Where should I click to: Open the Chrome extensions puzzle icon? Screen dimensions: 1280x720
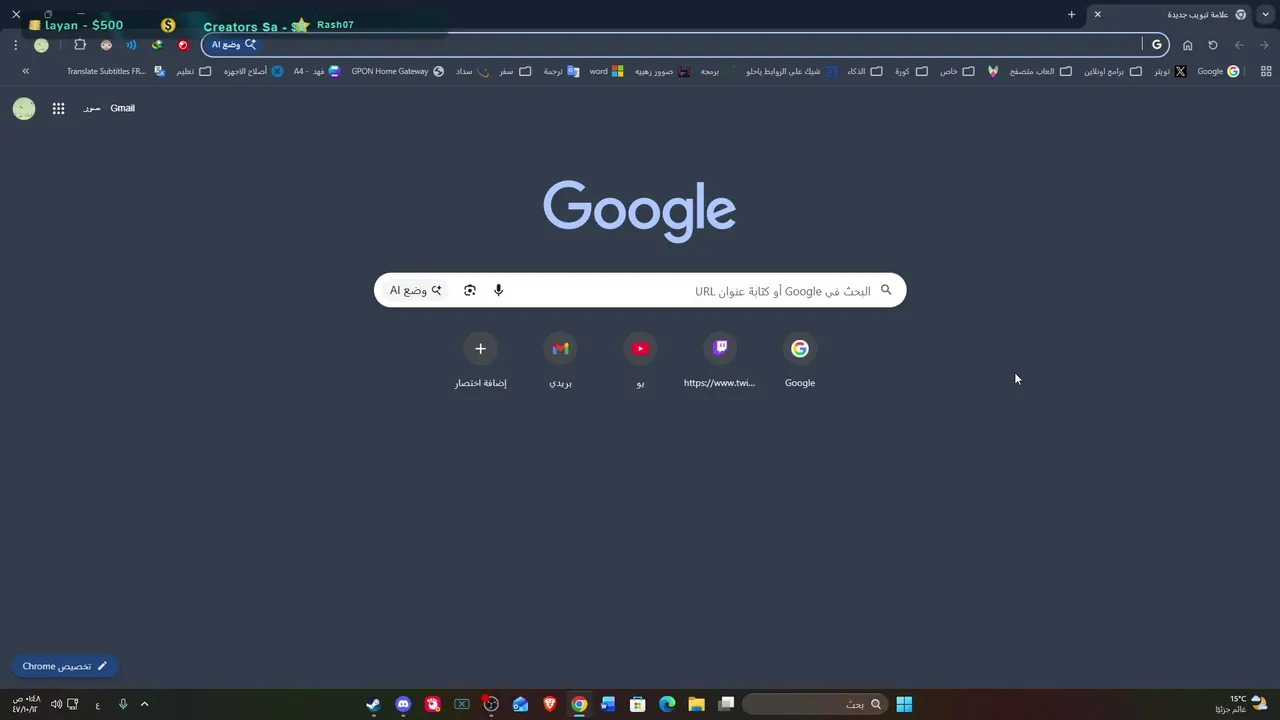(x=80, y=45)
